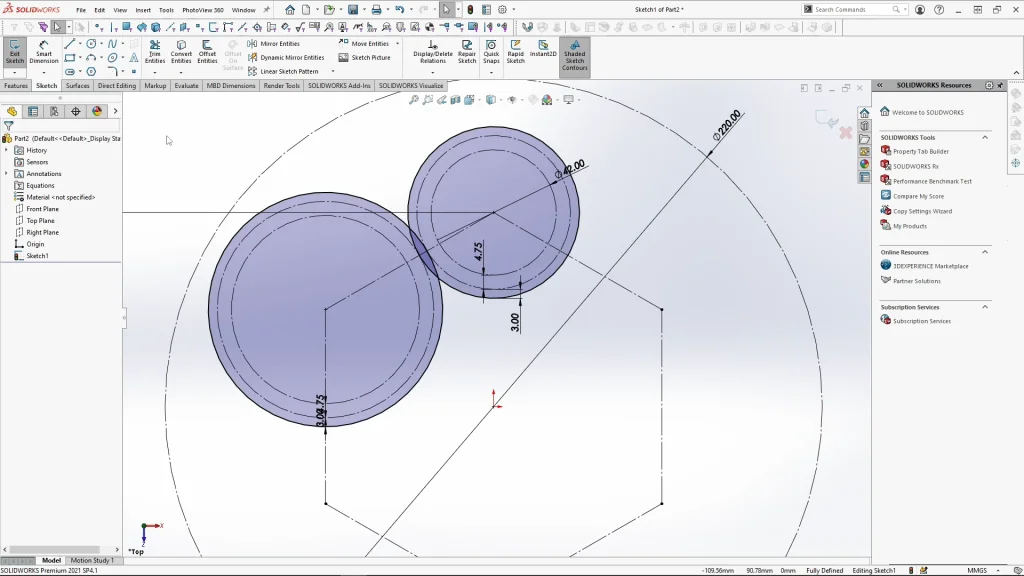Expand the History tree node
The width and height of the screenshot is (1024, 576).
pyautogui.click(x=7, y=150)
